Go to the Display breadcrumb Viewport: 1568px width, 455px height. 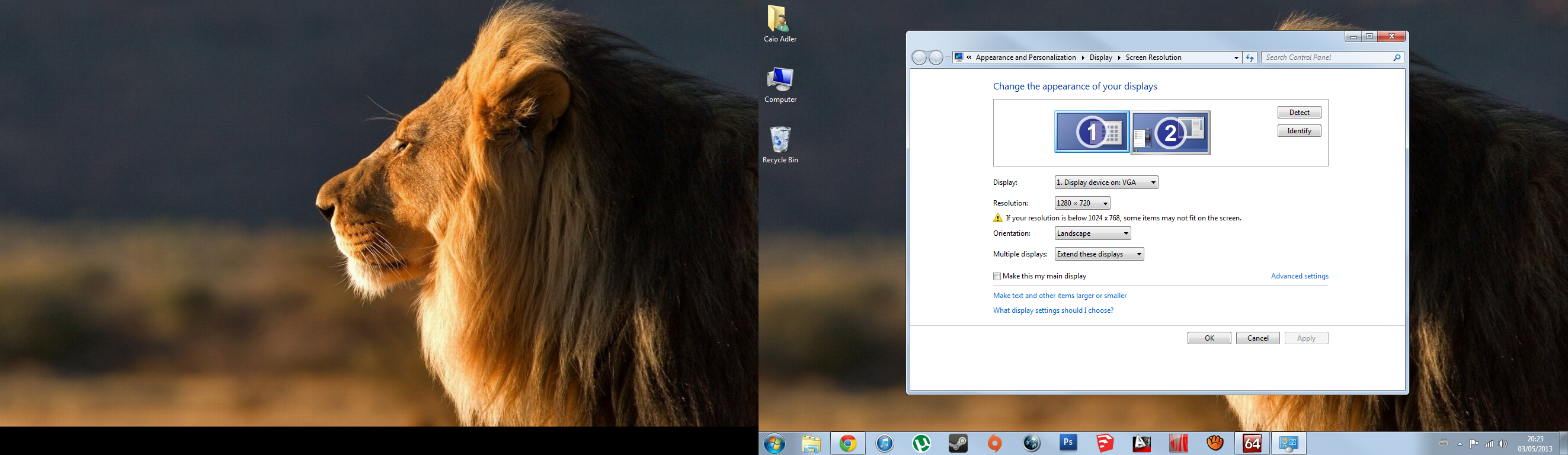1100,58
